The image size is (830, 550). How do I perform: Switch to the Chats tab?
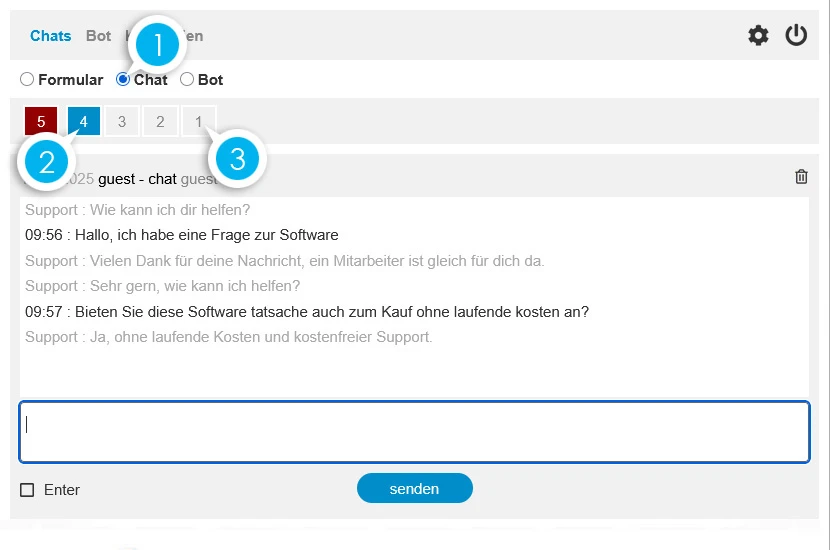pyautogui.click(x=50, y=36)
